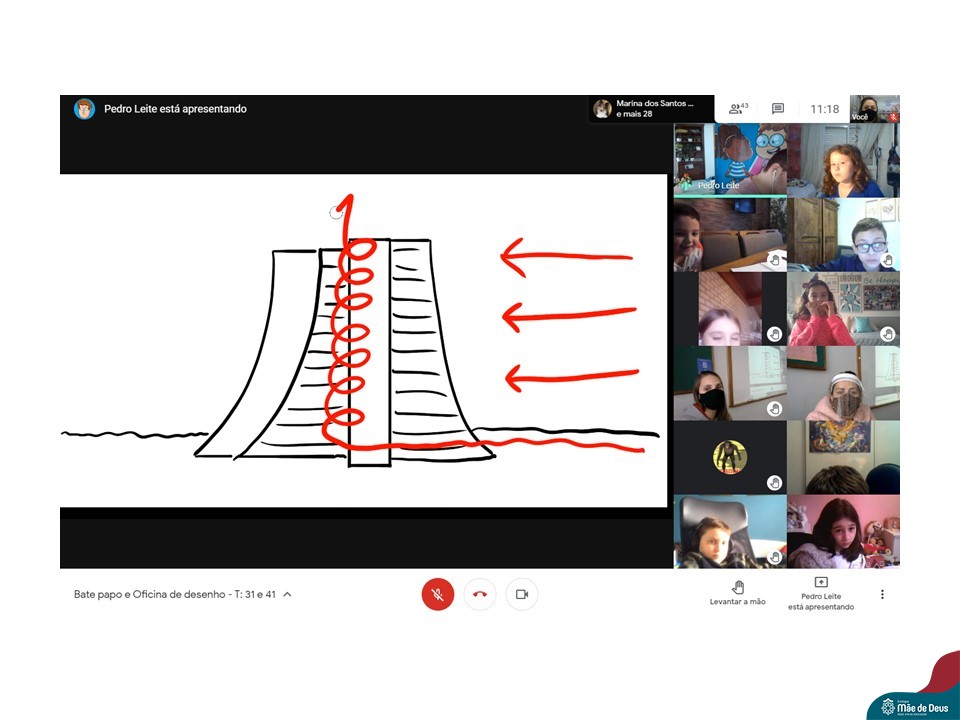Open the three-dot more options menu
This screenshot has width=960, height=720.
coord(882,594)
